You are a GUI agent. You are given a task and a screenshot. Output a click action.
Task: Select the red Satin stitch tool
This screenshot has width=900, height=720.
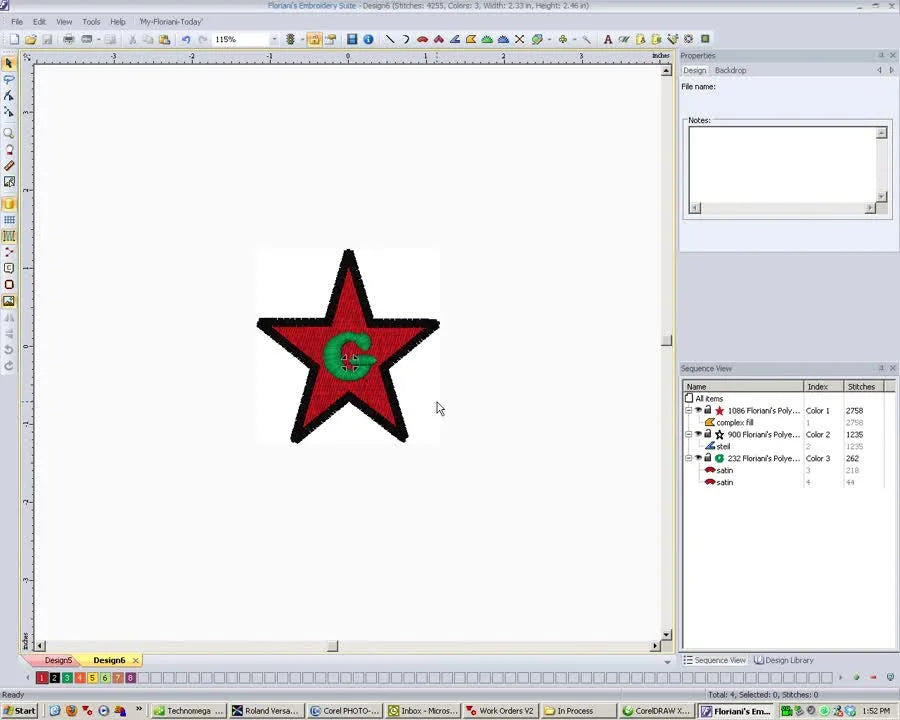[x=422, y=39]
